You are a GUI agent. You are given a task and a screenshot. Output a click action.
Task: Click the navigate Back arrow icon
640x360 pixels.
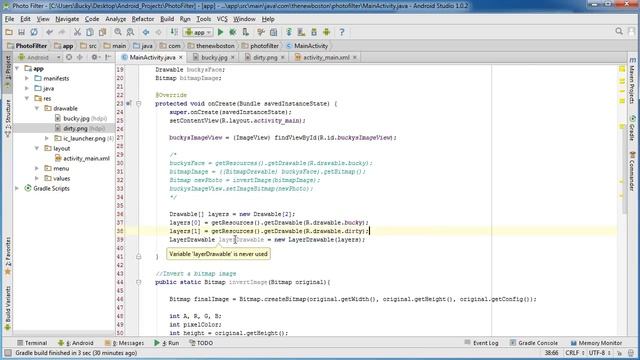pos(146,32)
